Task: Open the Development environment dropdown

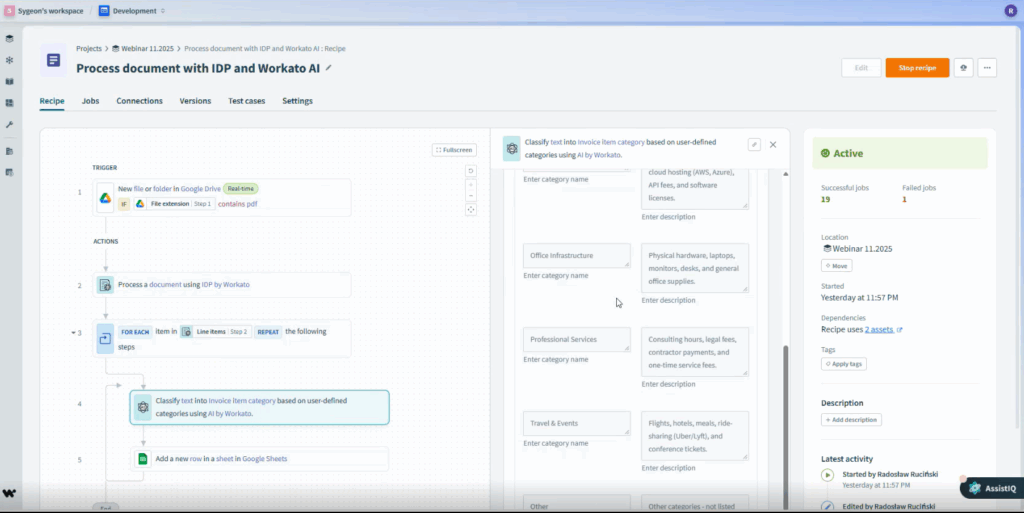Action: [x=133, y=11]
